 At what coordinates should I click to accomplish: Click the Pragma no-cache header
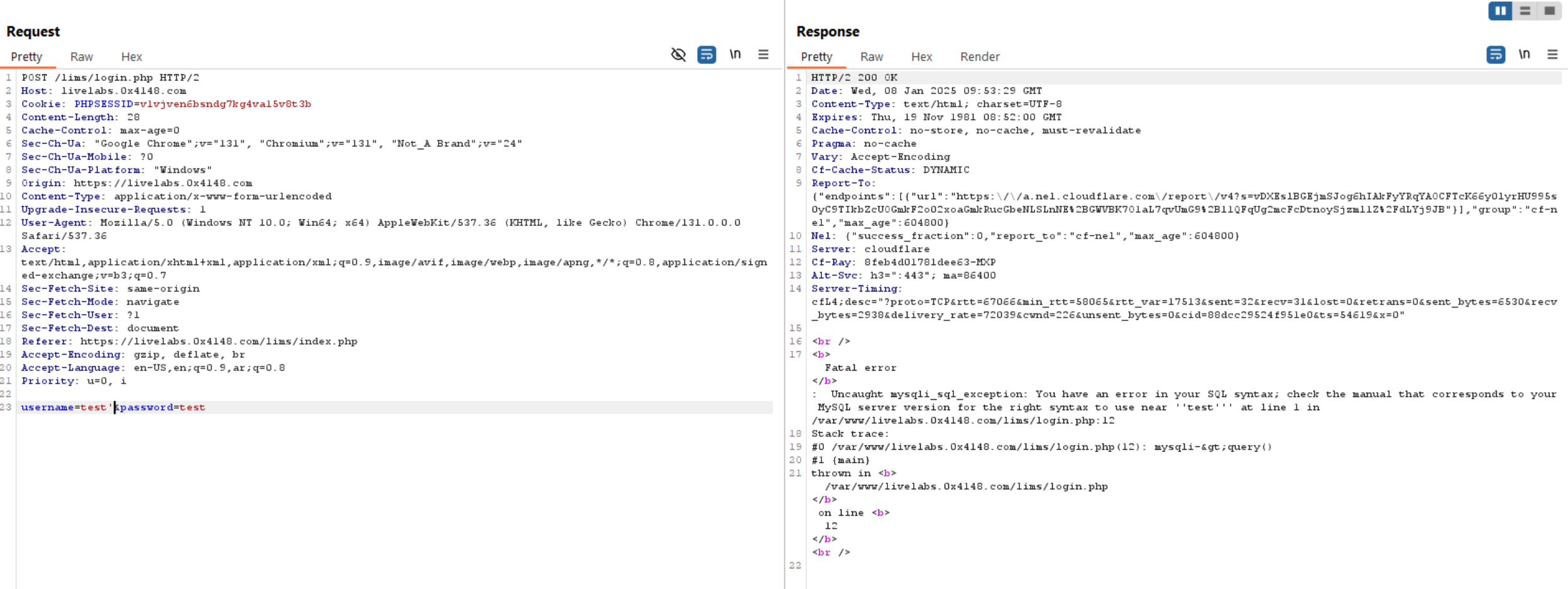tap(863, 144)
